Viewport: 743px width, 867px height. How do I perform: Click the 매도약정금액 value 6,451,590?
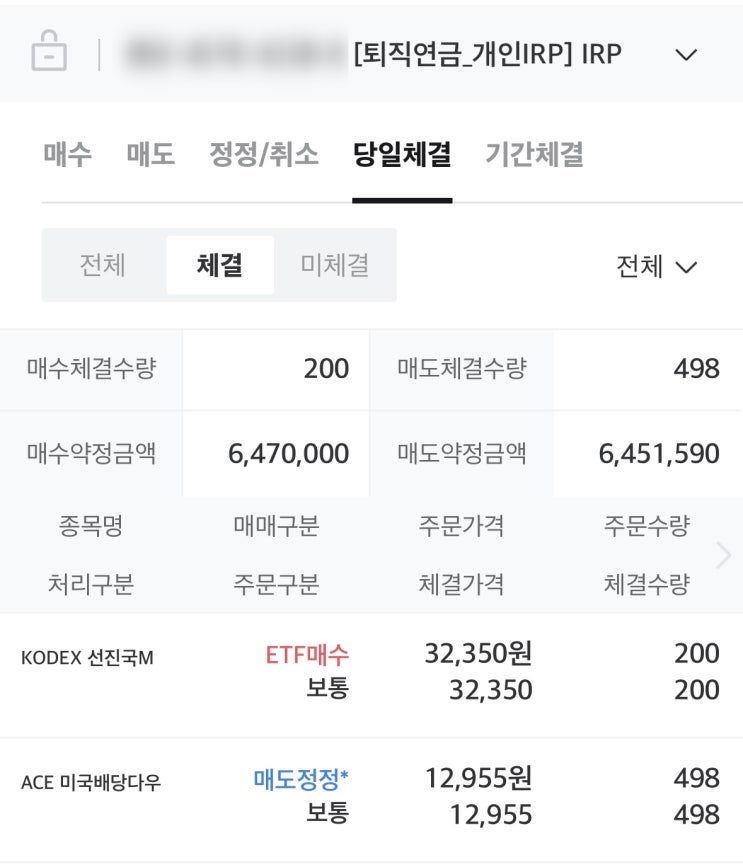(x=658, y=454)
